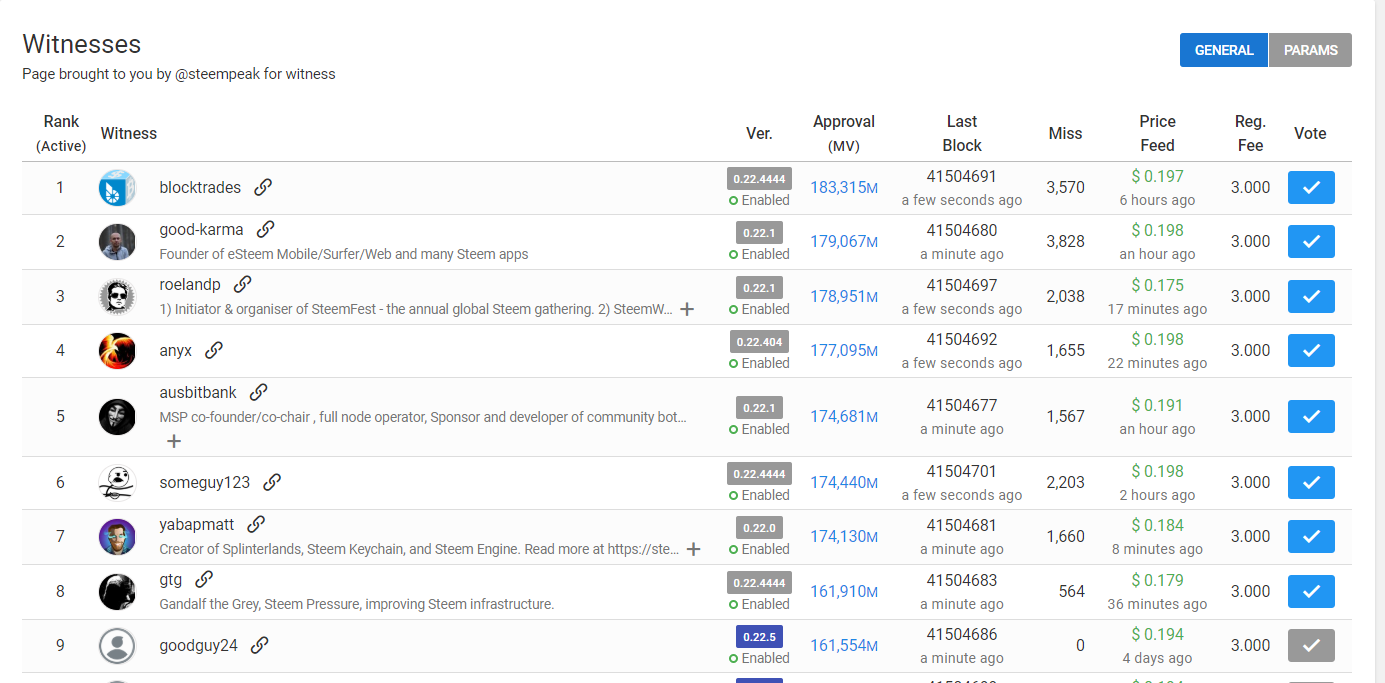The image size is (1385, 683).
Task: Expand roelandp's description with plus icon
Action: pyautogui.click(x=687, y=310)
